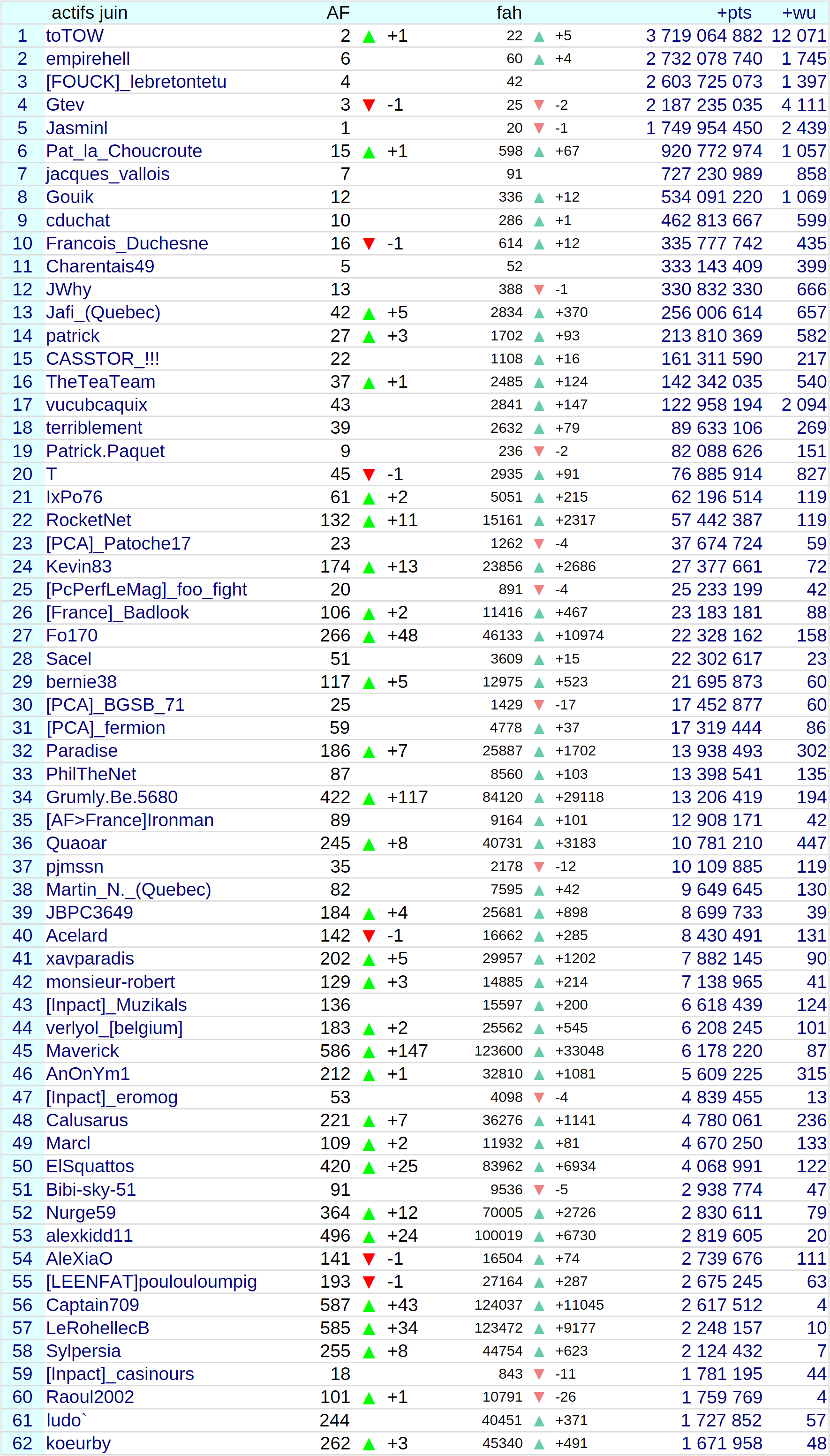Click green AF arrow in Fo170 row

tap(369, 636)
